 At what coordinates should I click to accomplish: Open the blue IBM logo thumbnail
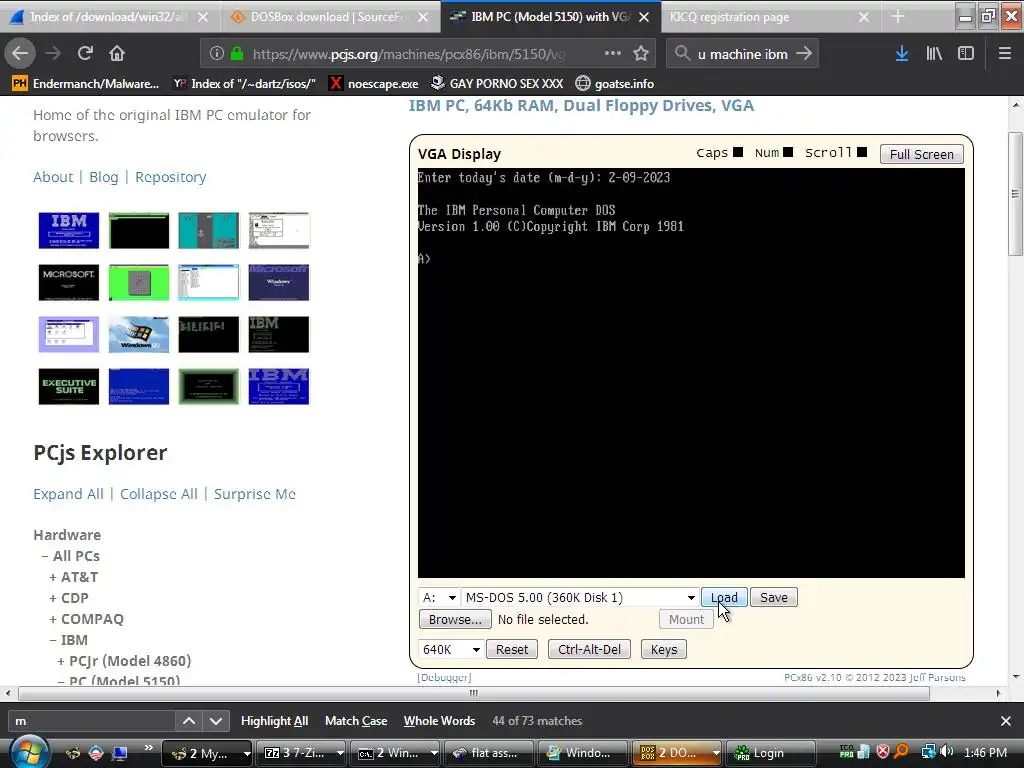point(69,231)
